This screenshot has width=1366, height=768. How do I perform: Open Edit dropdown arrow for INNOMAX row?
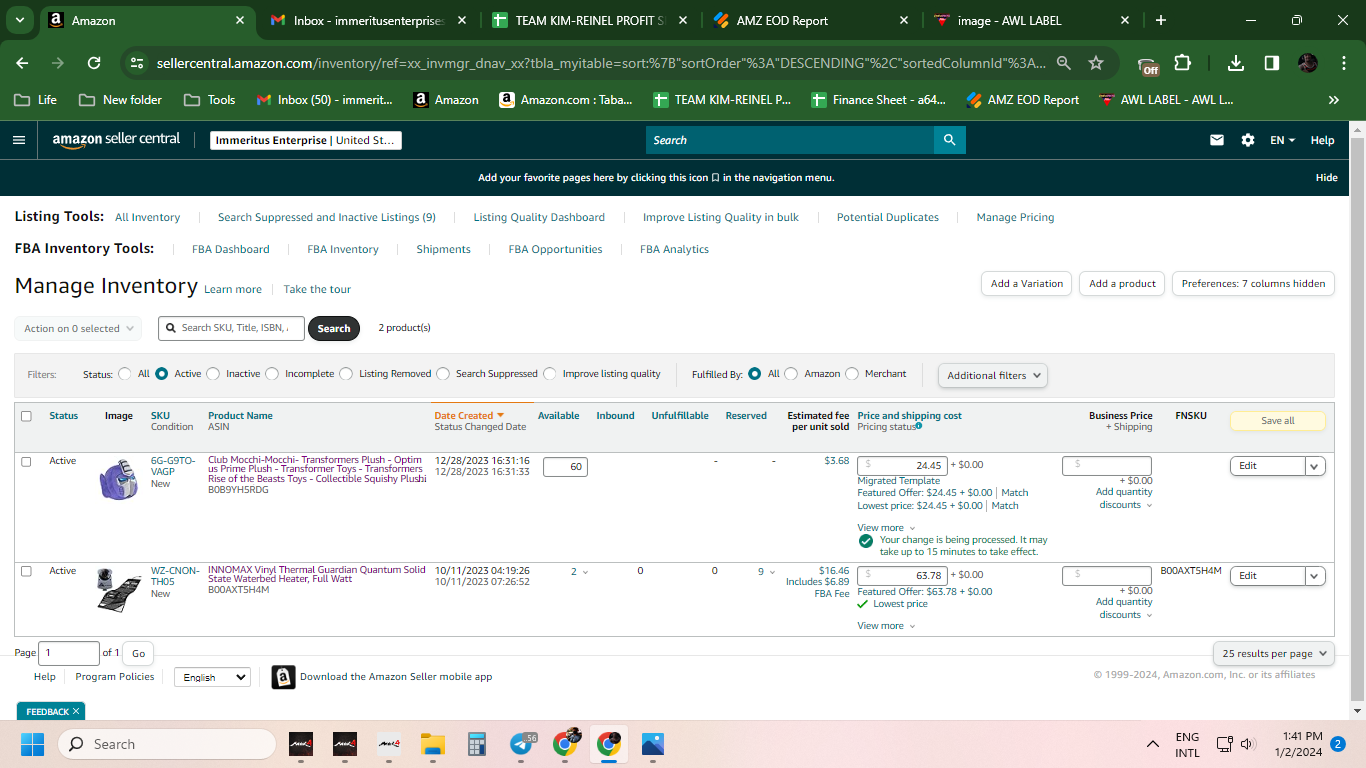tap(1315, 576)
